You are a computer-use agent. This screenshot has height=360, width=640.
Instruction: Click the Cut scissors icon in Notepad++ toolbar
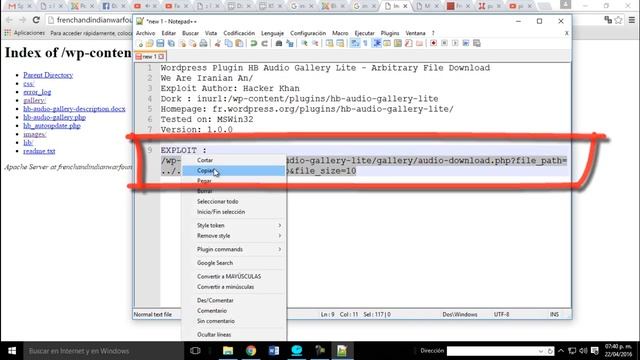[218, 43]
